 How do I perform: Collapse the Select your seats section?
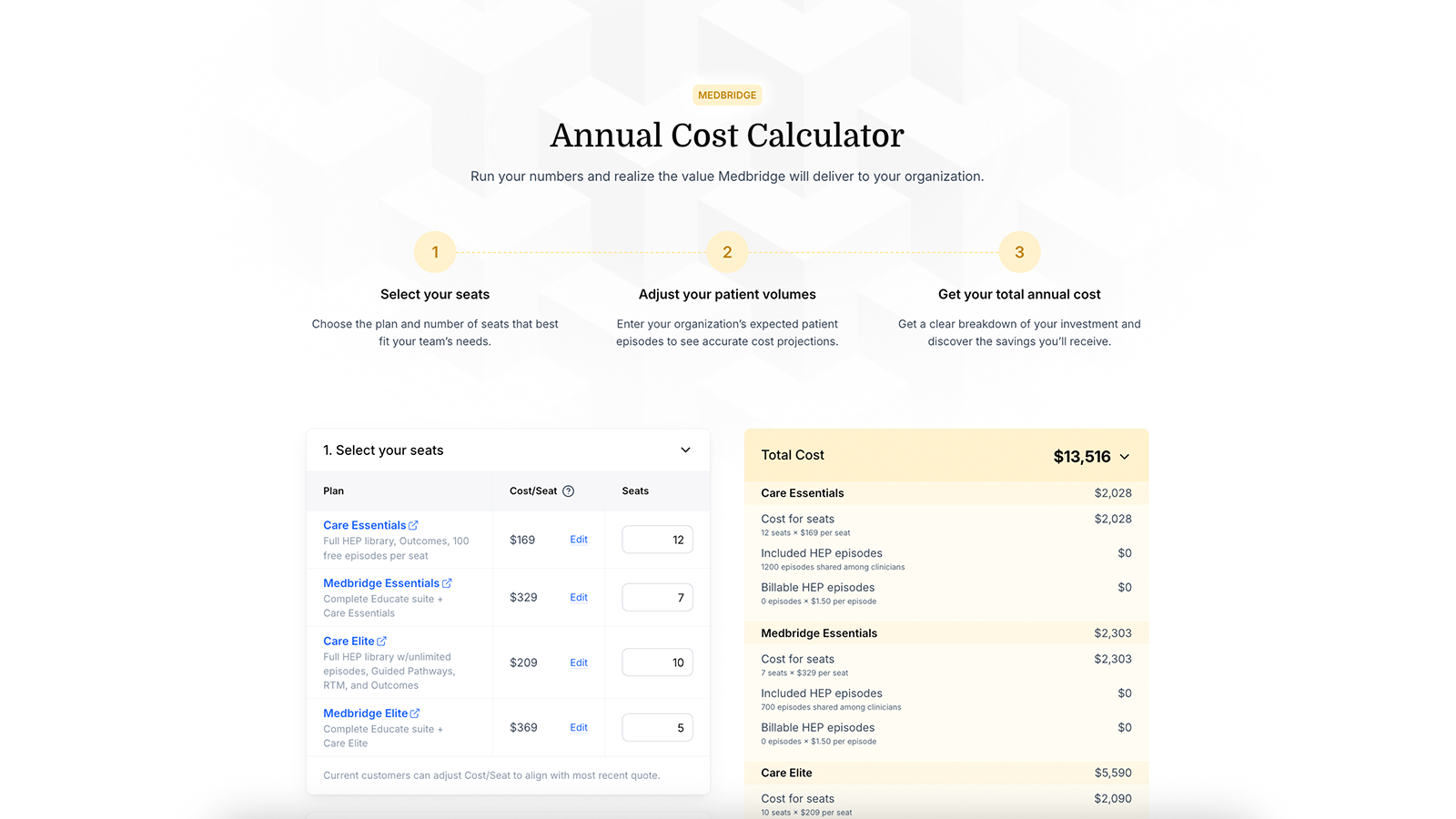[x=685, y=450]
